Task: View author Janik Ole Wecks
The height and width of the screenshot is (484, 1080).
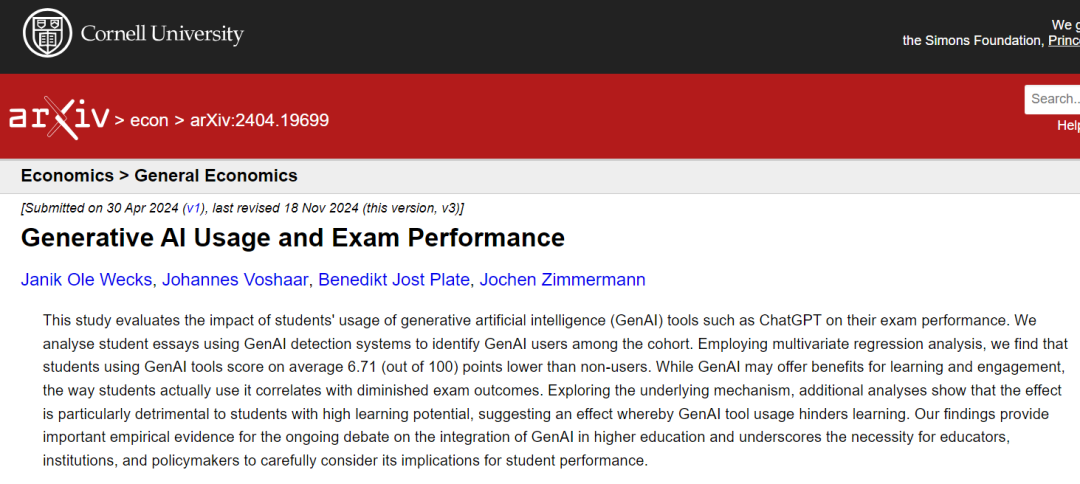Action: pos(88,280)
